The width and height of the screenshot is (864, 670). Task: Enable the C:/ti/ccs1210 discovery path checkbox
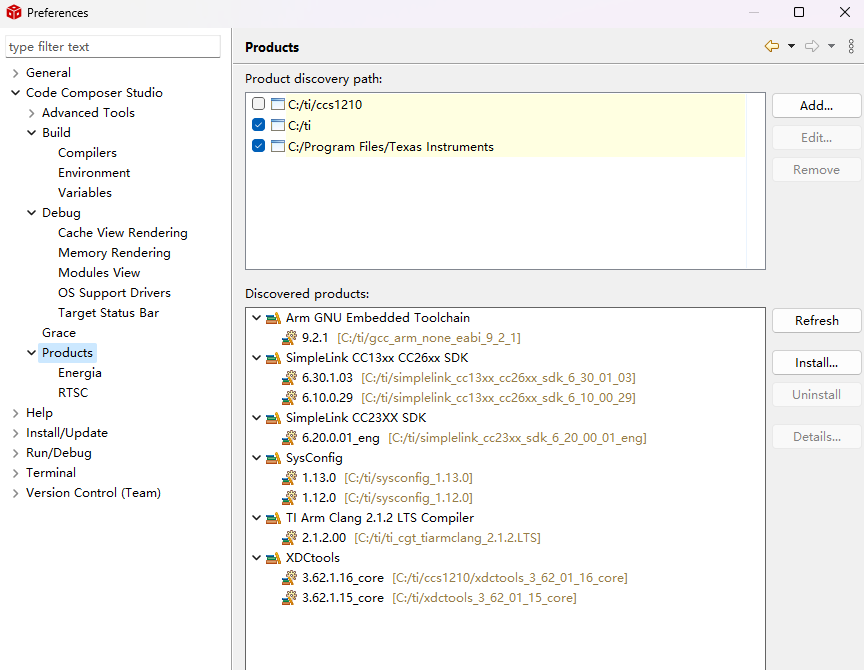(x=259, y=104)
